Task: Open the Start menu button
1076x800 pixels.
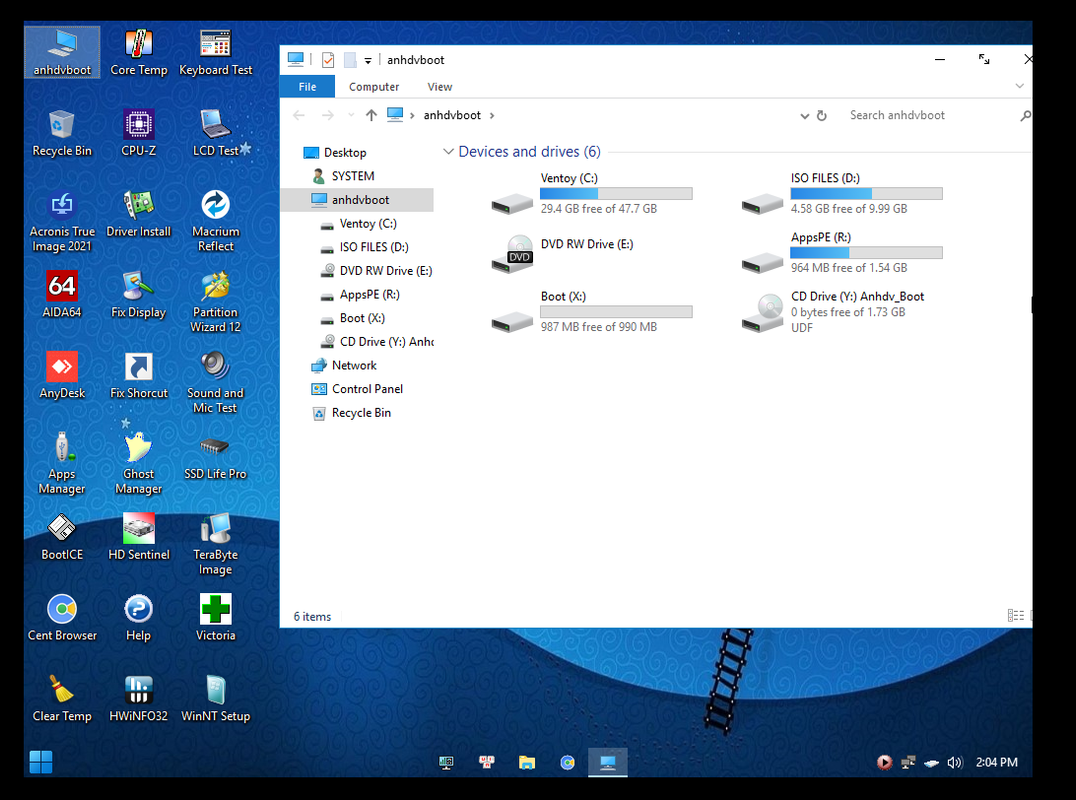Action: tap(41, 762)
